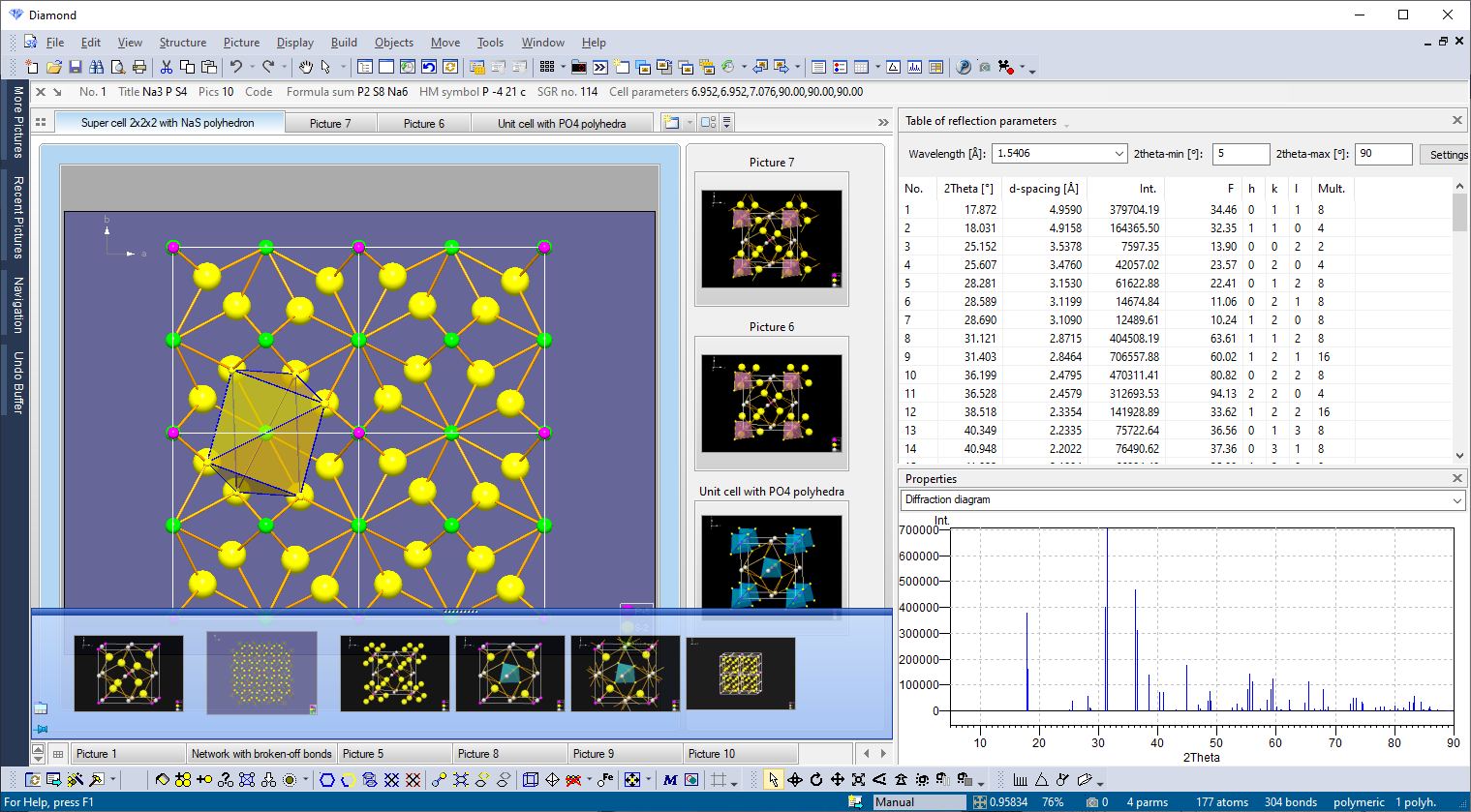Select the first thumbnail in the picture gallery strip
Viewport: 1471px width, 812px height.
129,672
